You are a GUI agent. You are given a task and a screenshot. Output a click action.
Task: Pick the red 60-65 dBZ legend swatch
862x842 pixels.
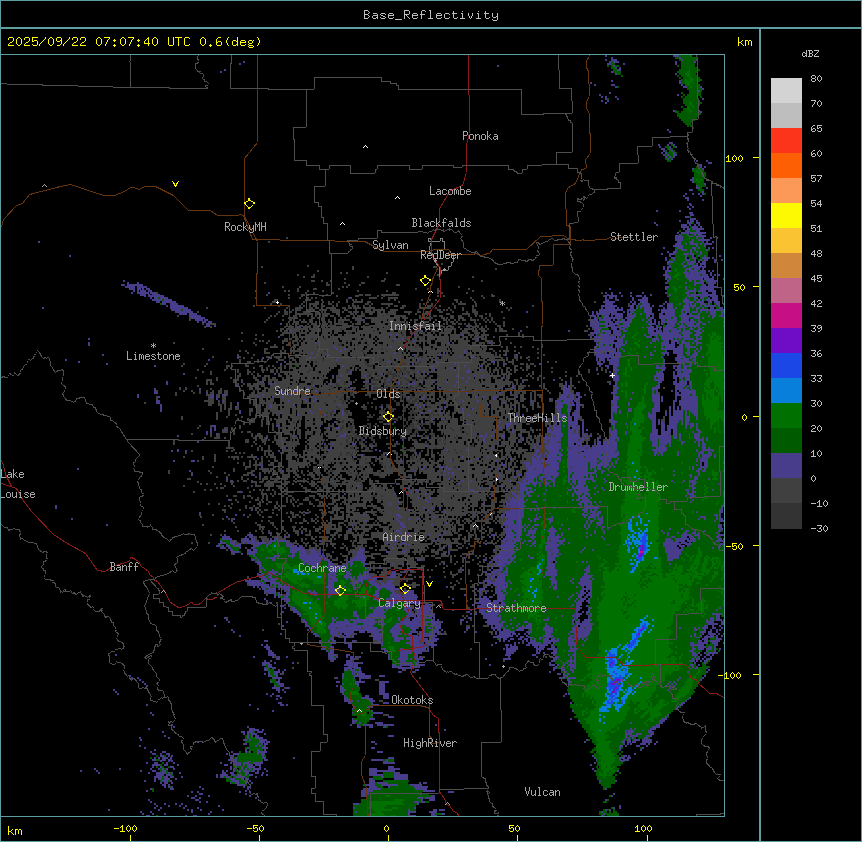786,140
